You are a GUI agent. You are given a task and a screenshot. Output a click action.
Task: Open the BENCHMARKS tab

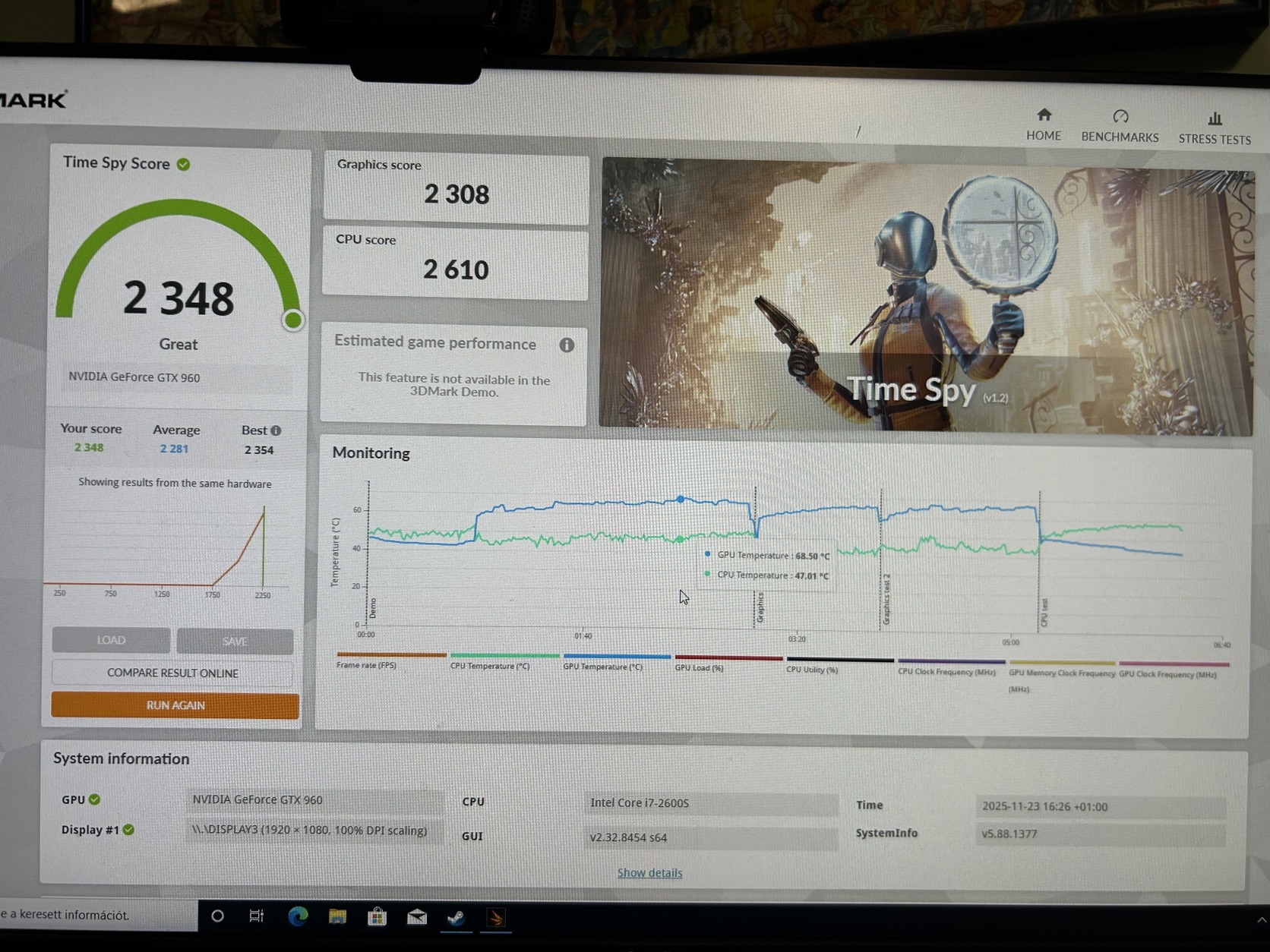click(x=1120, y=126)
